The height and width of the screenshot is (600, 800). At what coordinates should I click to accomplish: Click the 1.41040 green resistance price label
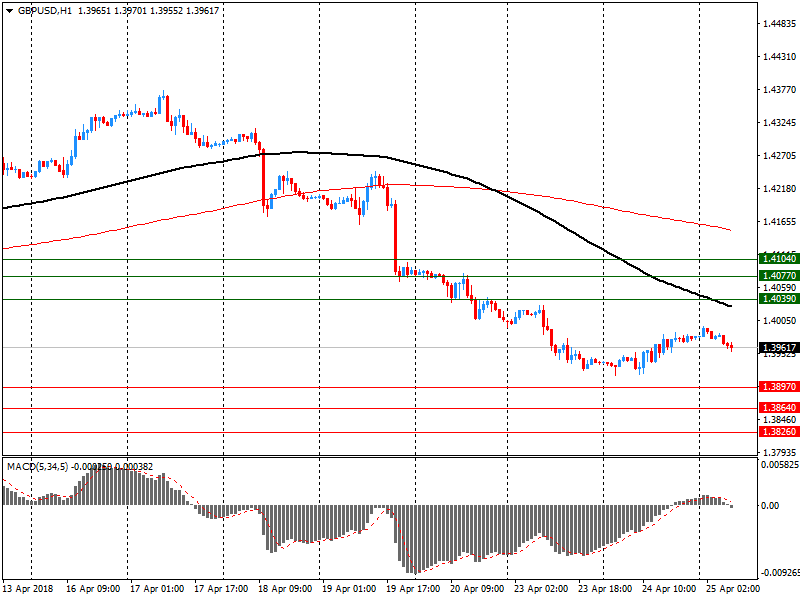pos(779,259)
